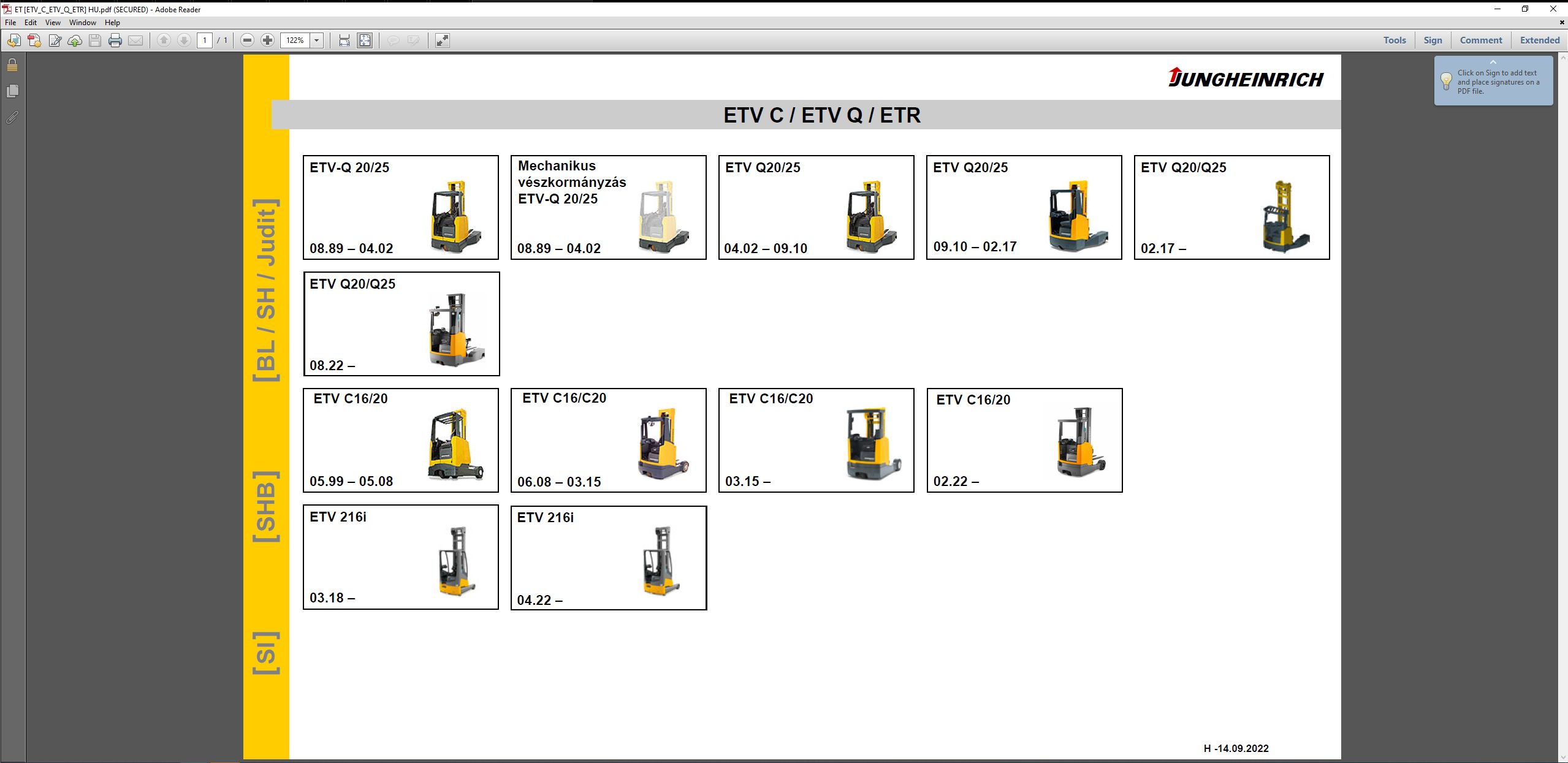The width and height of the screenshot is (1568, 763).
Task: Open ETV C16/20 02.22 – card
Action: click(x=1025, y=440)
